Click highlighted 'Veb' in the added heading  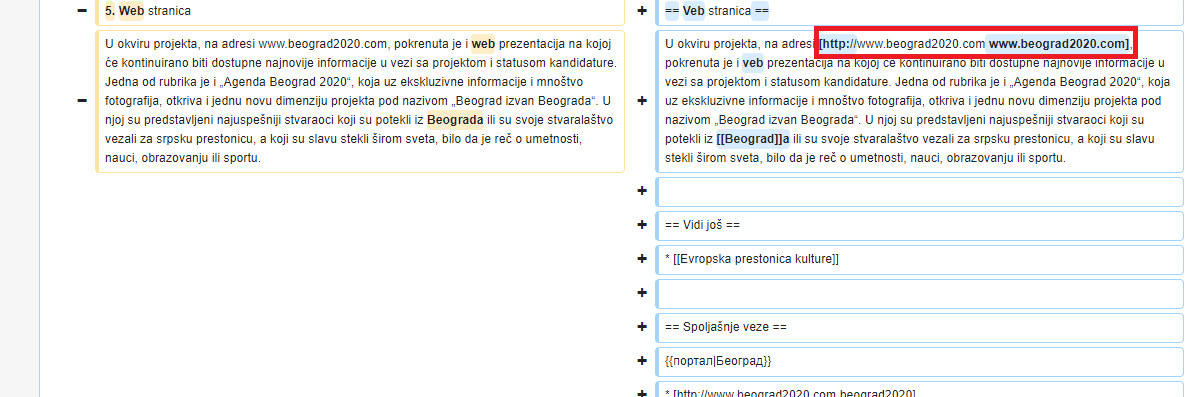[x=694, y=12]
